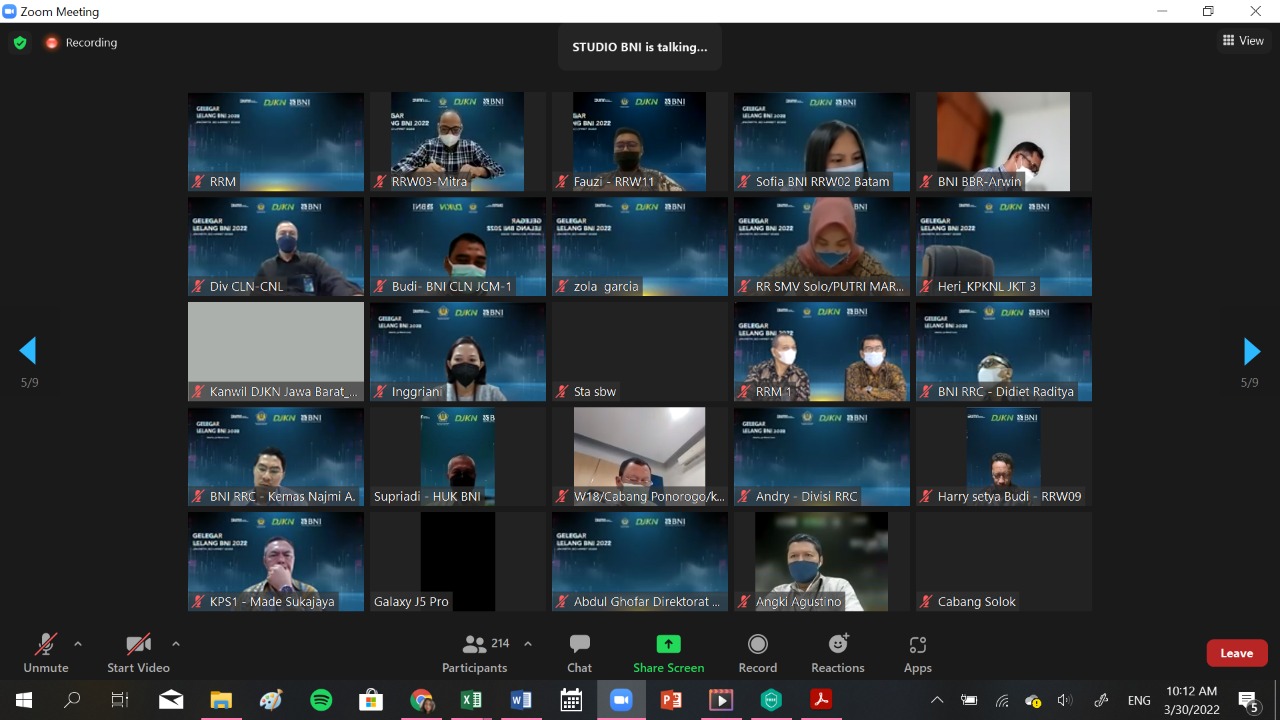Open the Chat panel
Viewport: 1280px width, 720px height.
[x=579, y=653]
